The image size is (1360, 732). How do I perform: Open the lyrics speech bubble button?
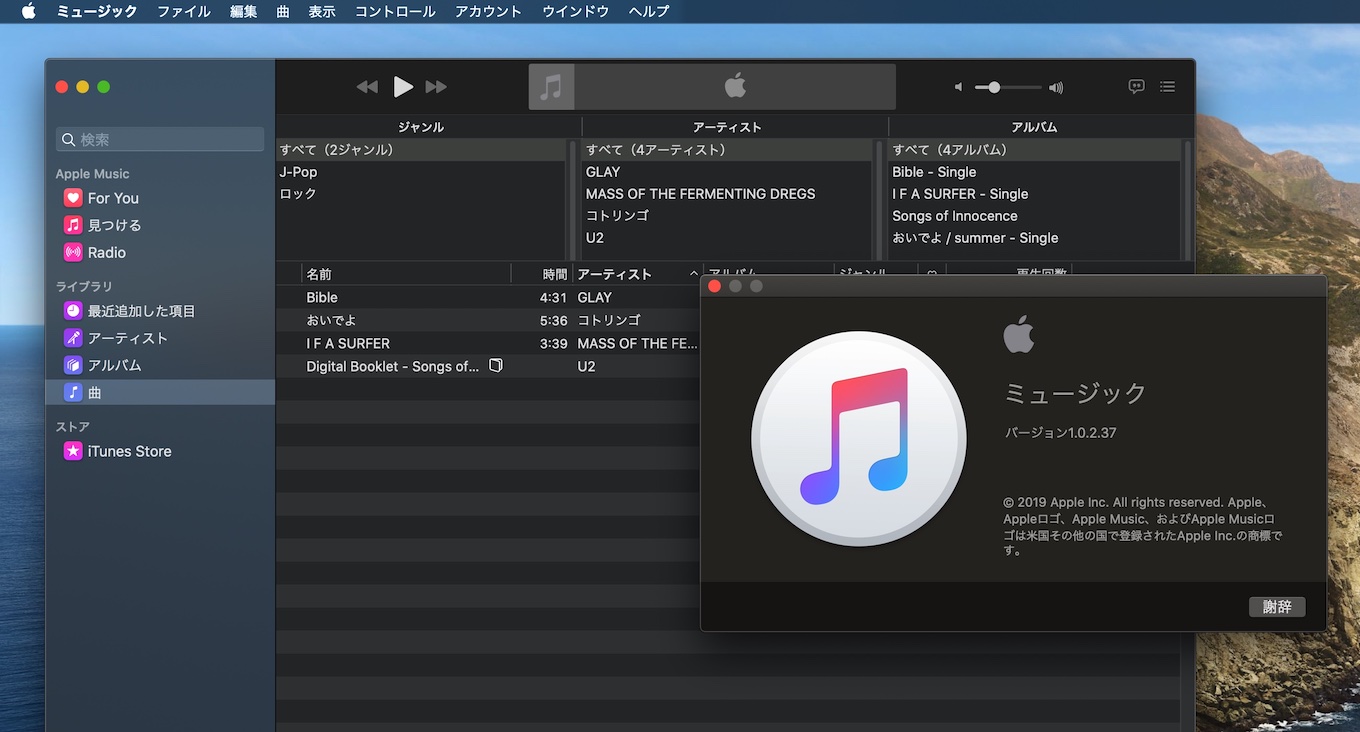(x=1136, y=87)
